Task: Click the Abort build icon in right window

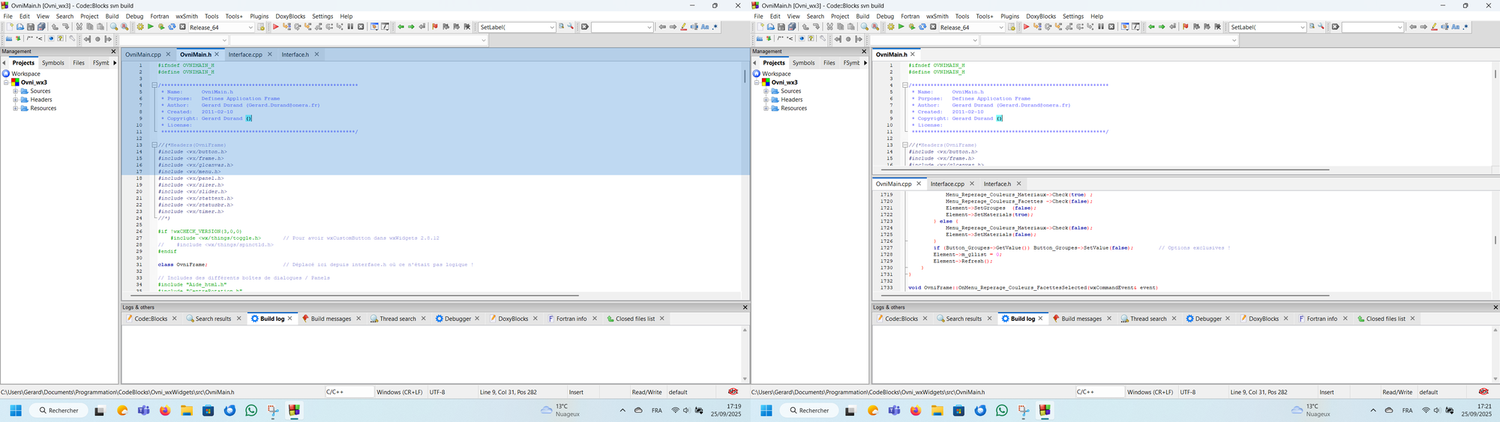Action: coord(931,27)
